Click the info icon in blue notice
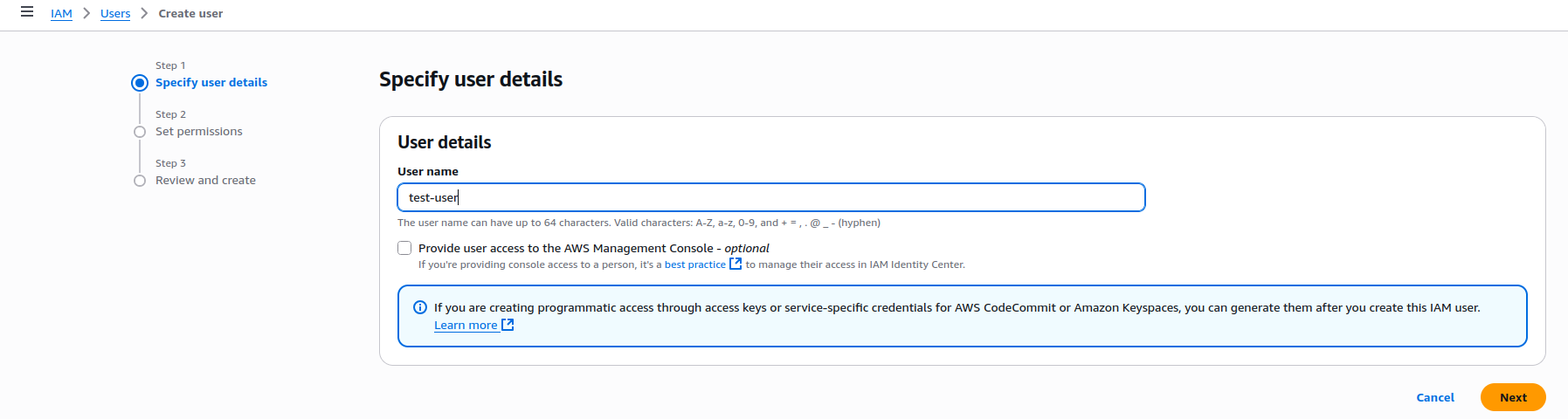Image resolution: width=1568 pixels, height=419 pixels. [x=420, y=307]
